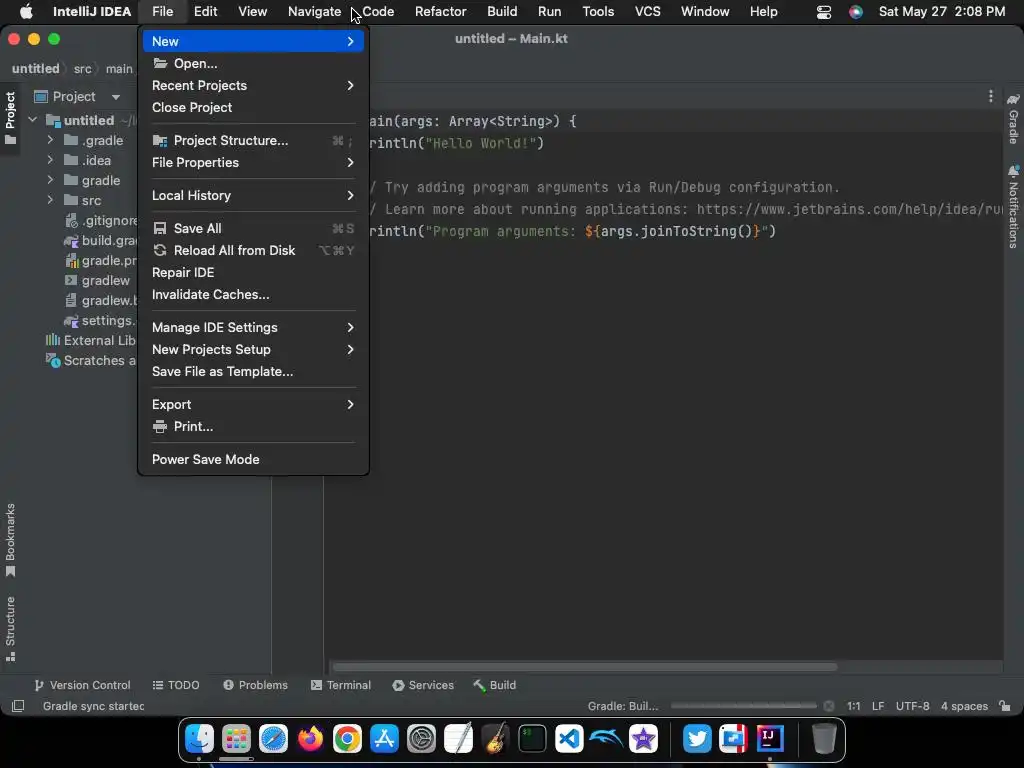
Task: Open the Navigate menu
Action: point(314,12)
